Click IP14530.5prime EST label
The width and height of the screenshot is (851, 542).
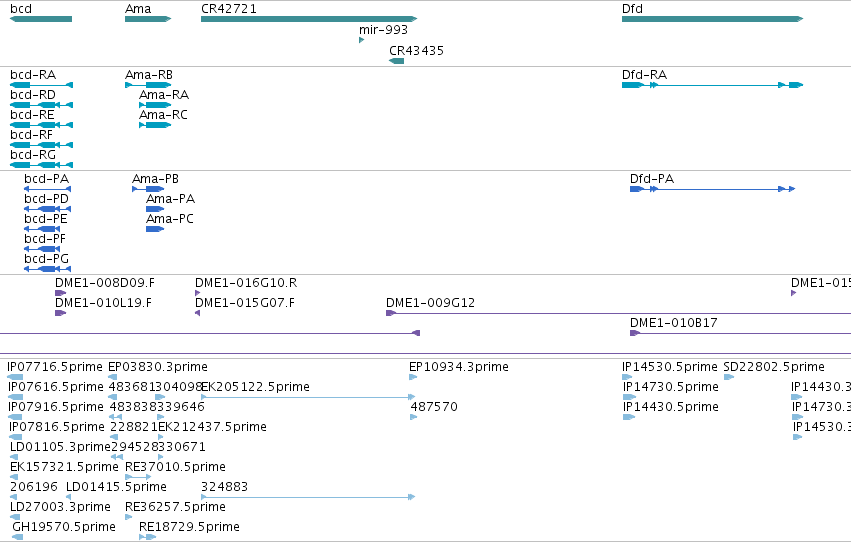click(670, 367)
